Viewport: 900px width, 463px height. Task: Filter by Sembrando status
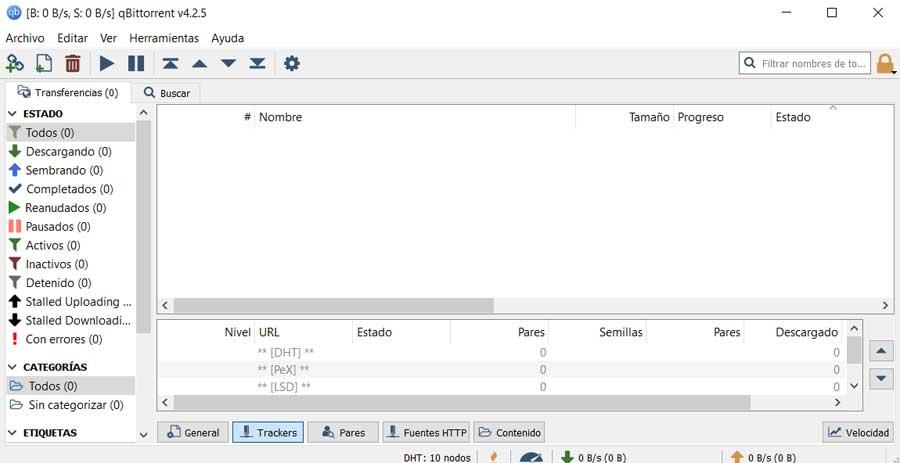coord(71,170)
